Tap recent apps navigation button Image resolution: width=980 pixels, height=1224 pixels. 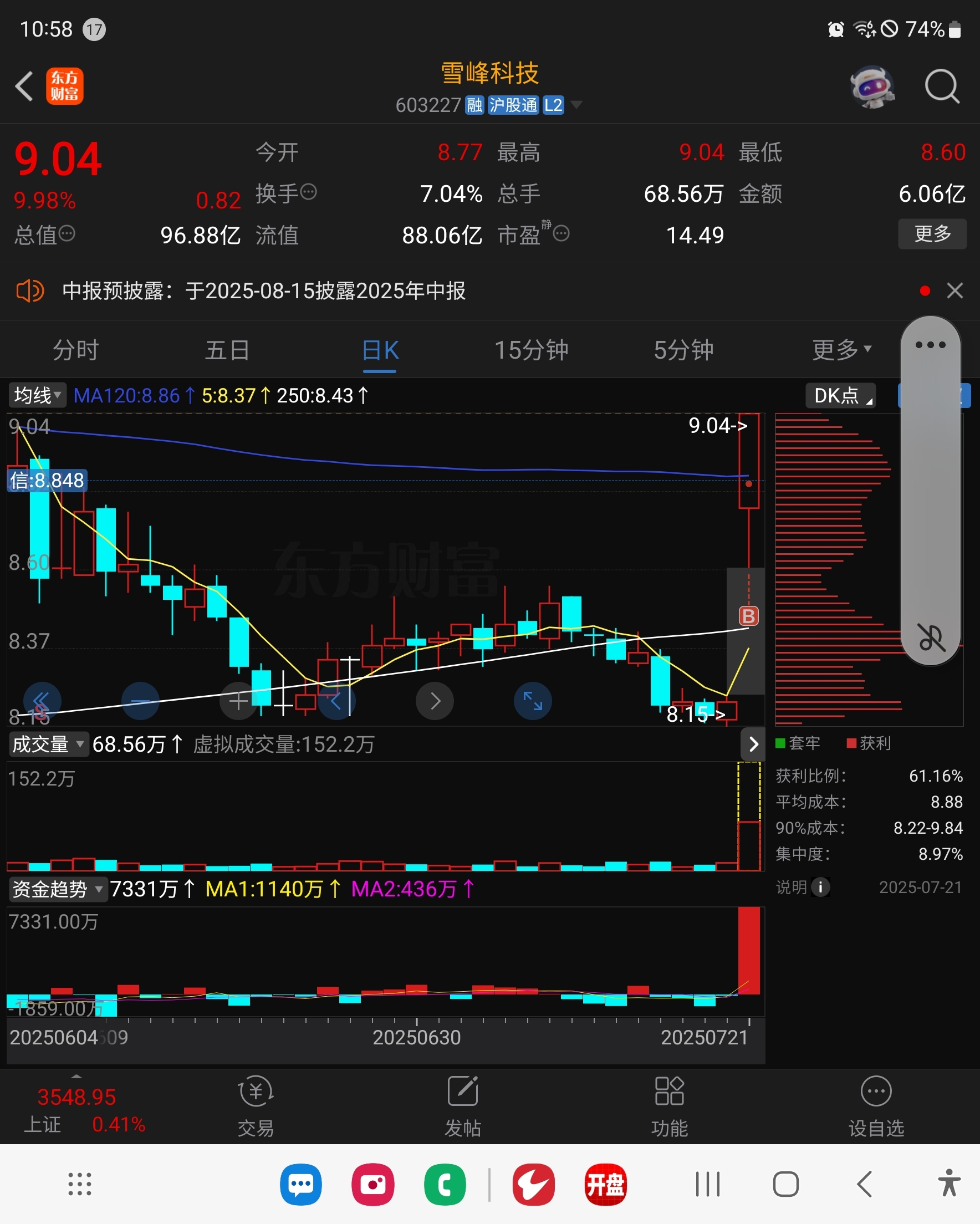pyautogui.click(x=707, y=1184)
